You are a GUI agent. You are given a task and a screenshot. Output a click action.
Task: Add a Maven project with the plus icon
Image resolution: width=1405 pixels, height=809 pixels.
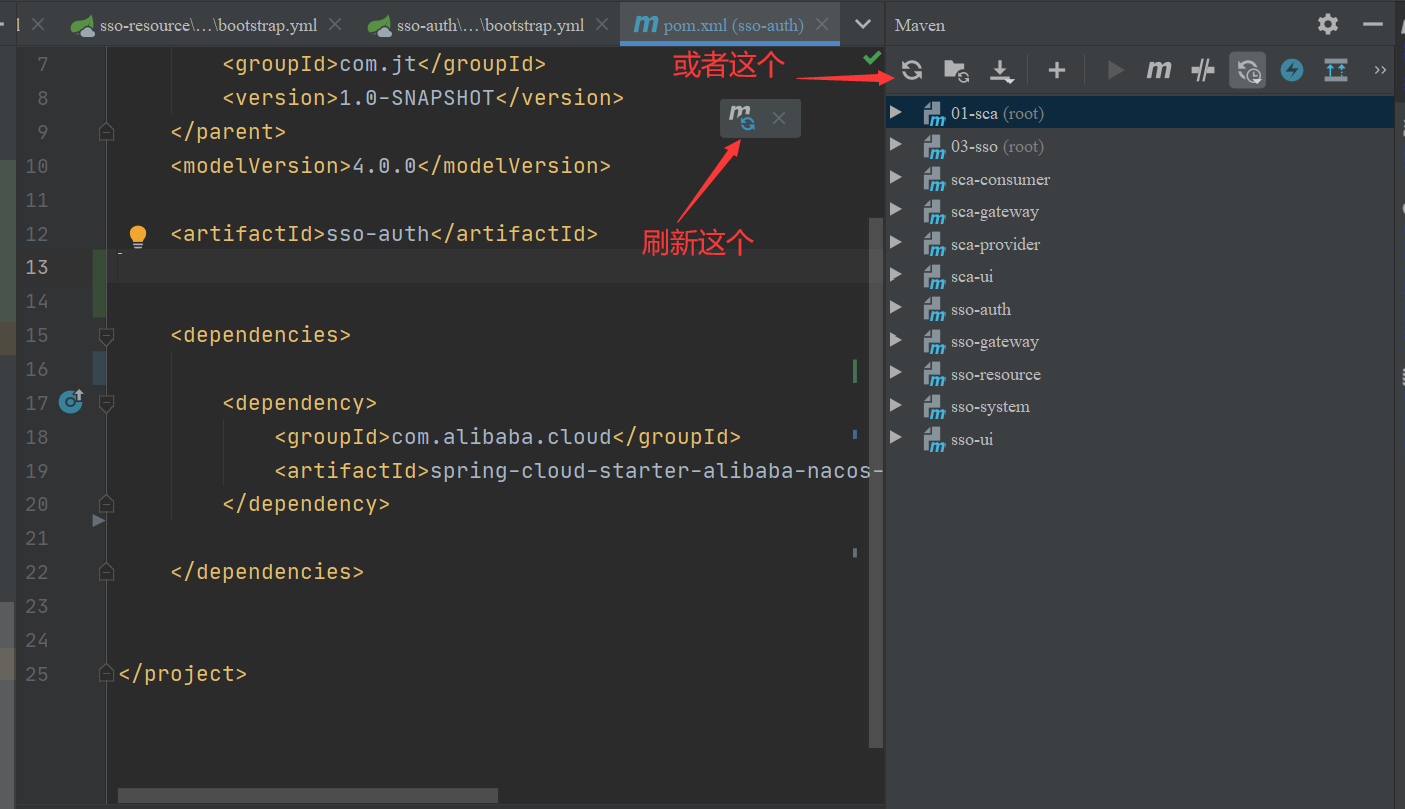pos(1056,70)
